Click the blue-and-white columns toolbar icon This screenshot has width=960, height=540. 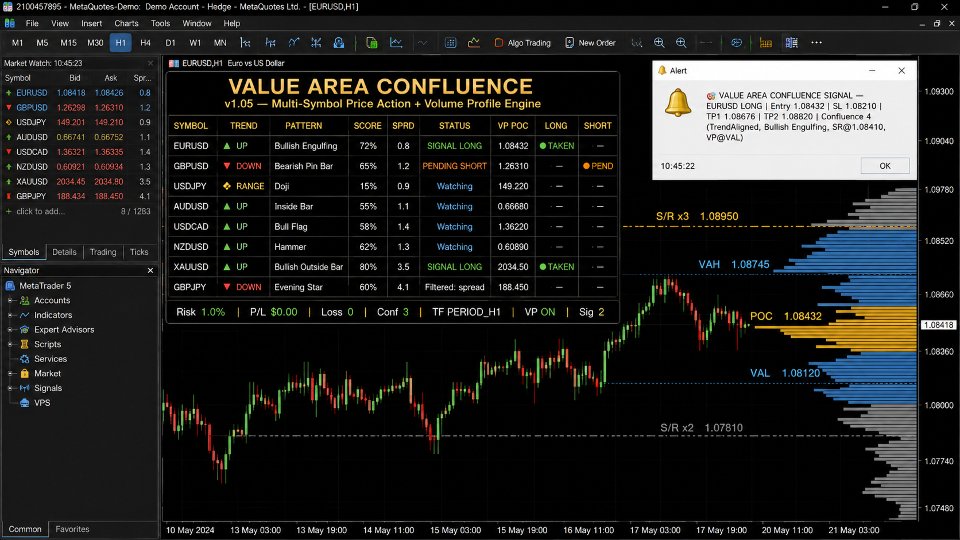[x=792, y=43]
